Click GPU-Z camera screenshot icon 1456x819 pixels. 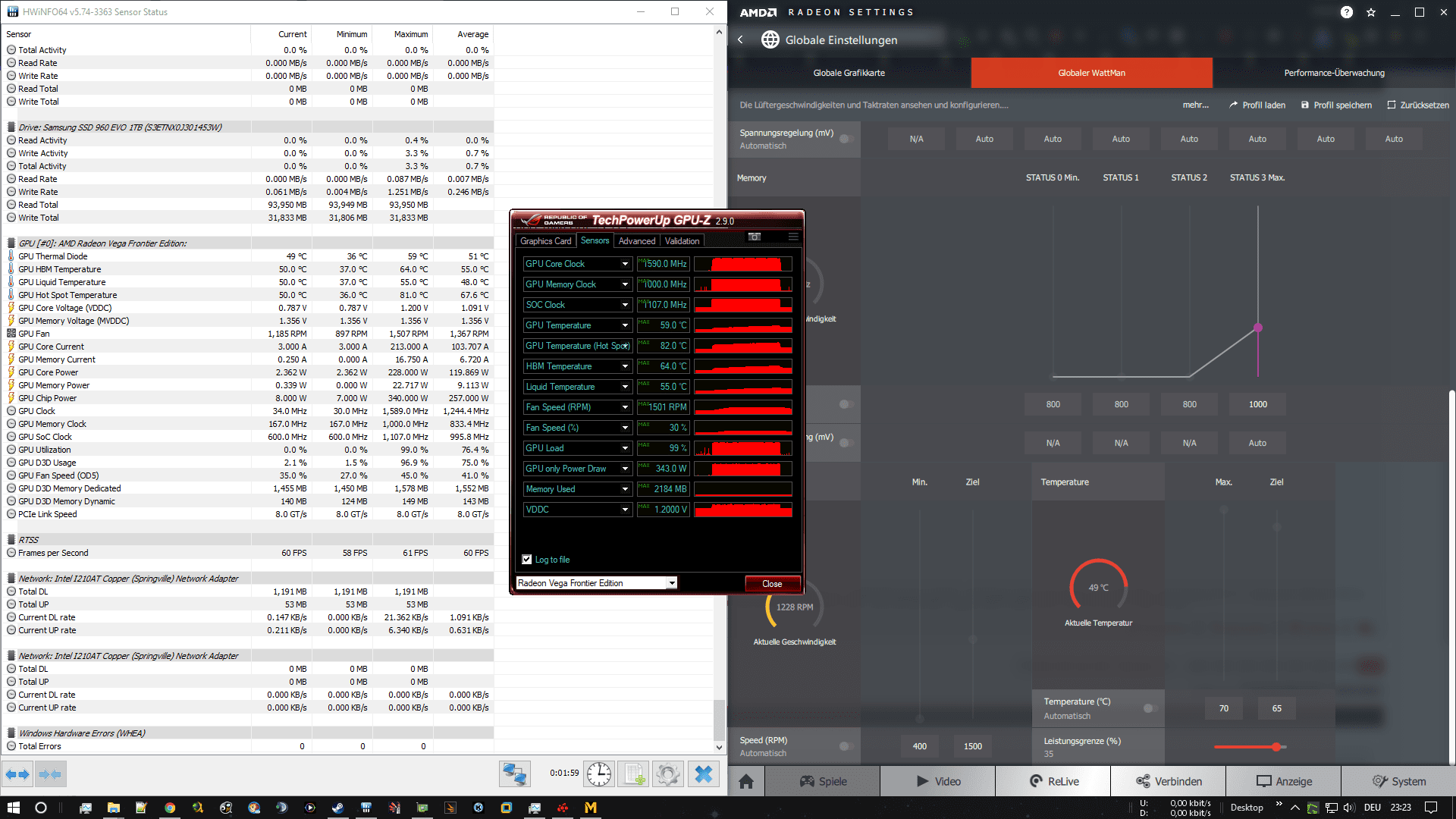click(755, 237)
